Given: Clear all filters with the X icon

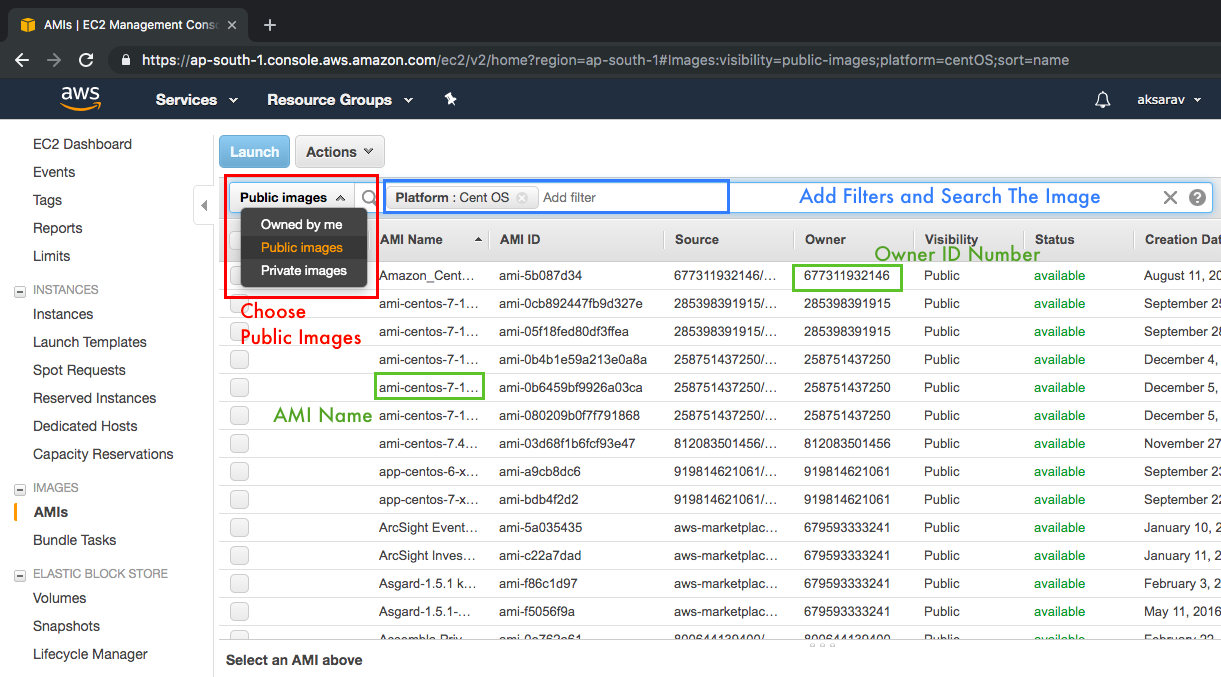Looking at the screenshot, I should click(1170, 198).
